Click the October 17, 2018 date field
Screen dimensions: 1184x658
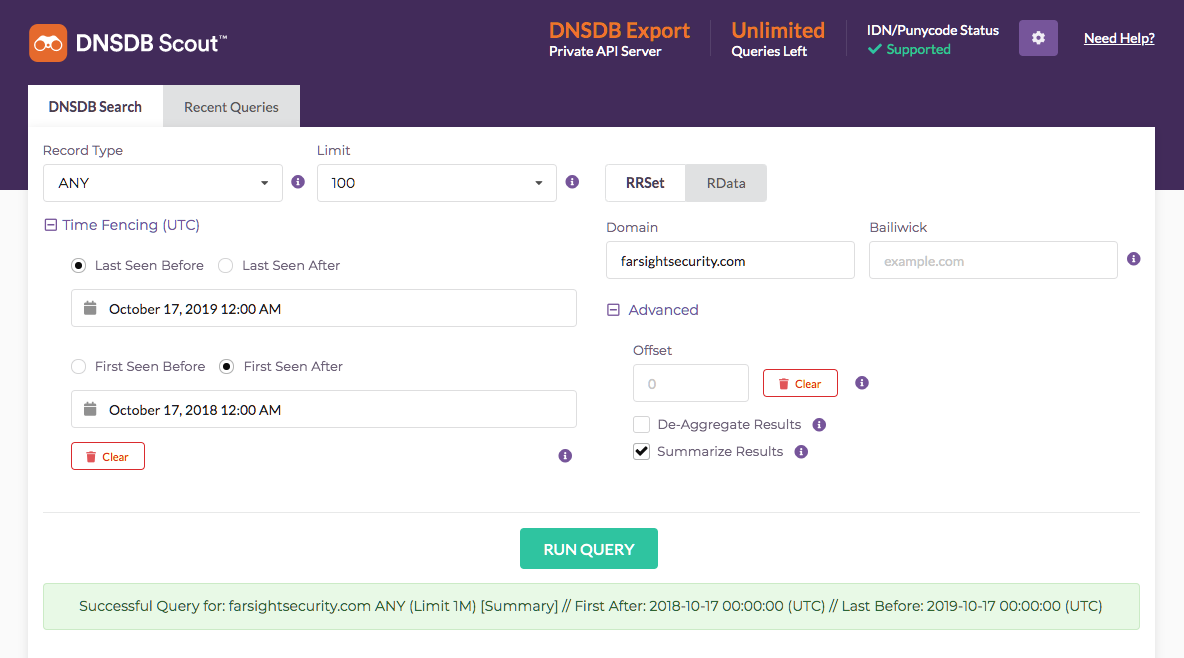[324, 409]
